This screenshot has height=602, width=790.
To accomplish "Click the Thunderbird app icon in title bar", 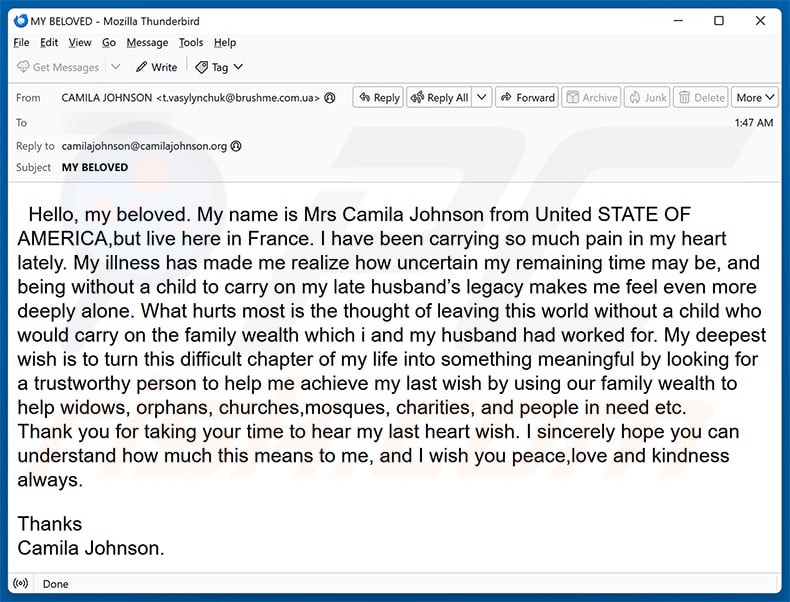I will tap(21, 21).
